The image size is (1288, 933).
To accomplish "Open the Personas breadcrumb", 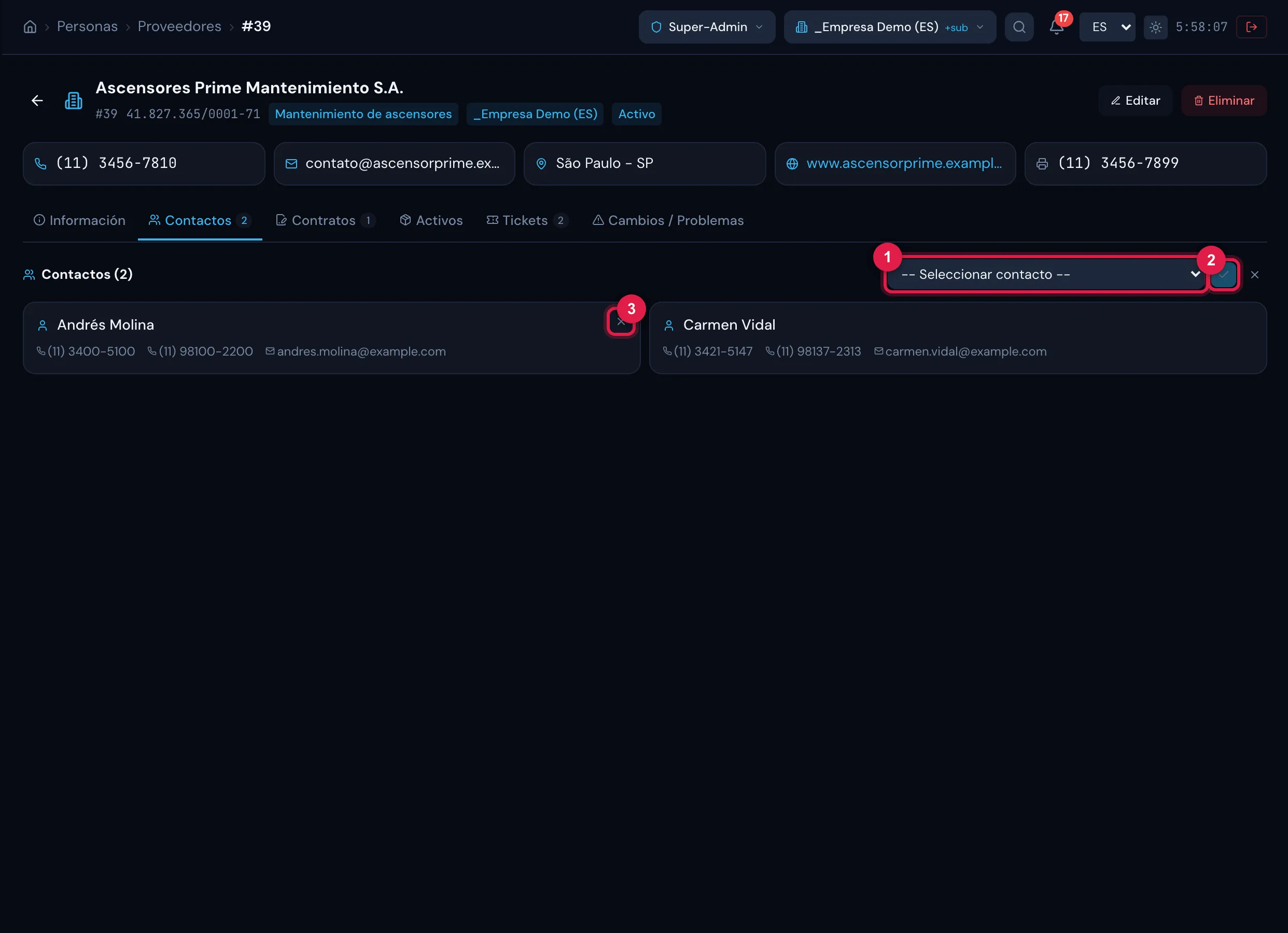I will point(87,26).
